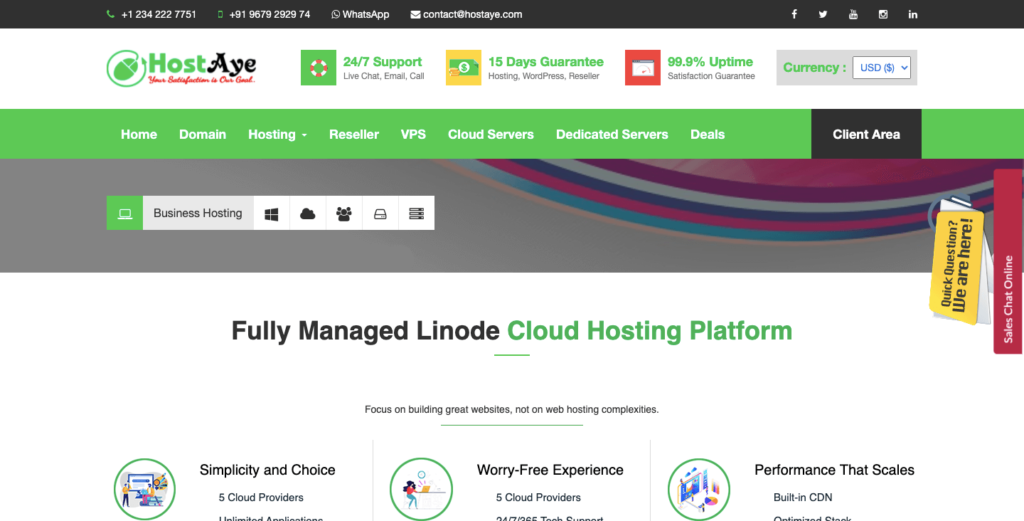This screenshot has width=1024, height=521.
Task: Open the Cloud Servers menu item
Action: tap(491, 134)
